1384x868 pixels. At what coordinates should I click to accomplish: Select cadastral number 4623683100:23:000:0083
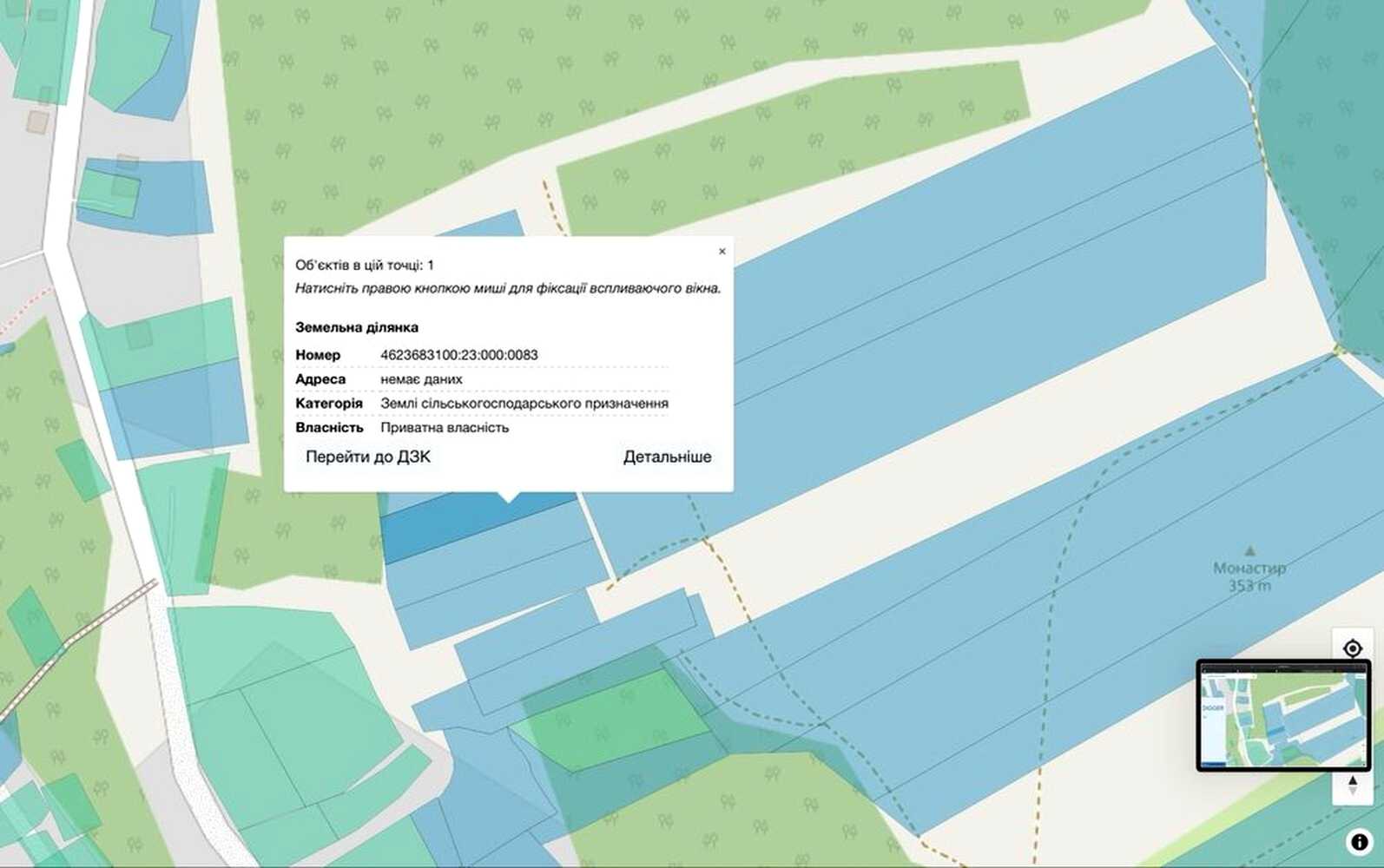[x=459, y=355]
